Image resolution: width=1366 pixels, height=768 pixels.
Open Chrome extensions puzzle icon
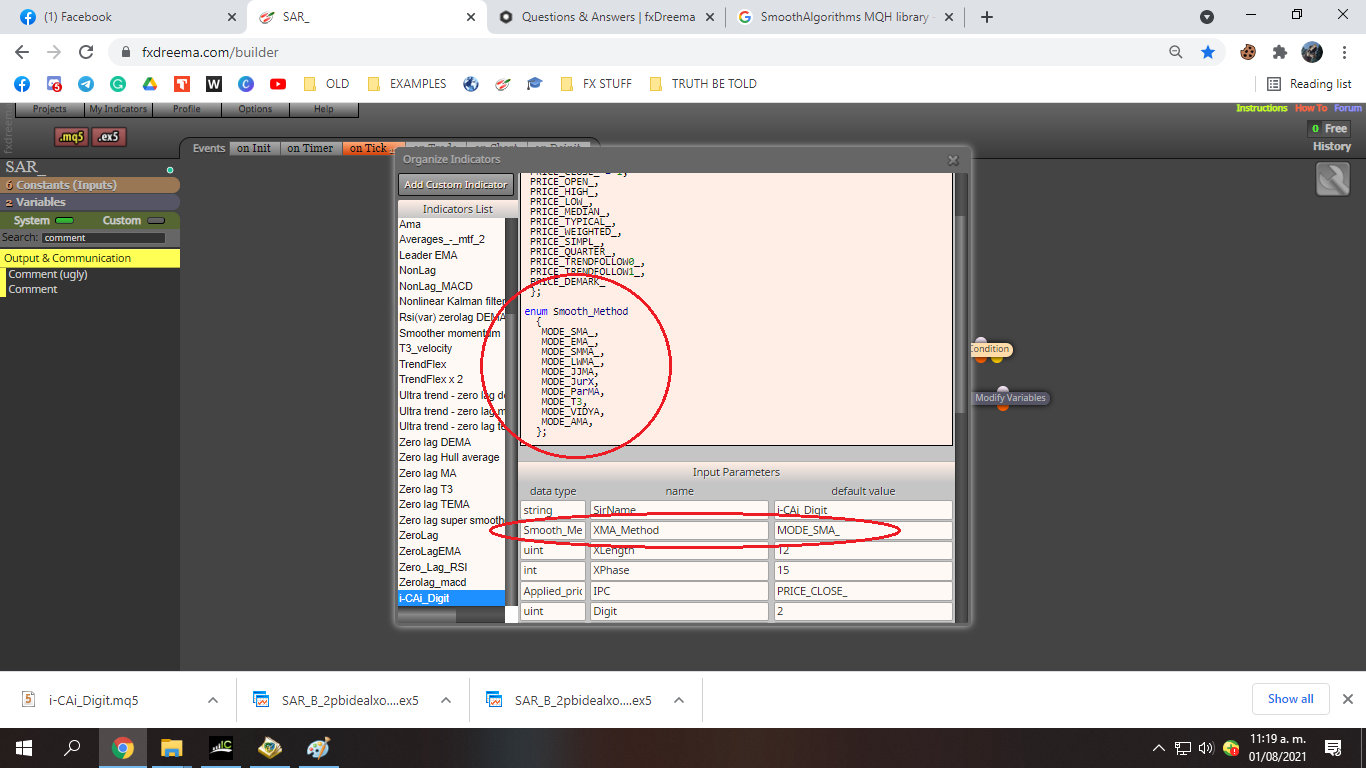point(1279,52)
